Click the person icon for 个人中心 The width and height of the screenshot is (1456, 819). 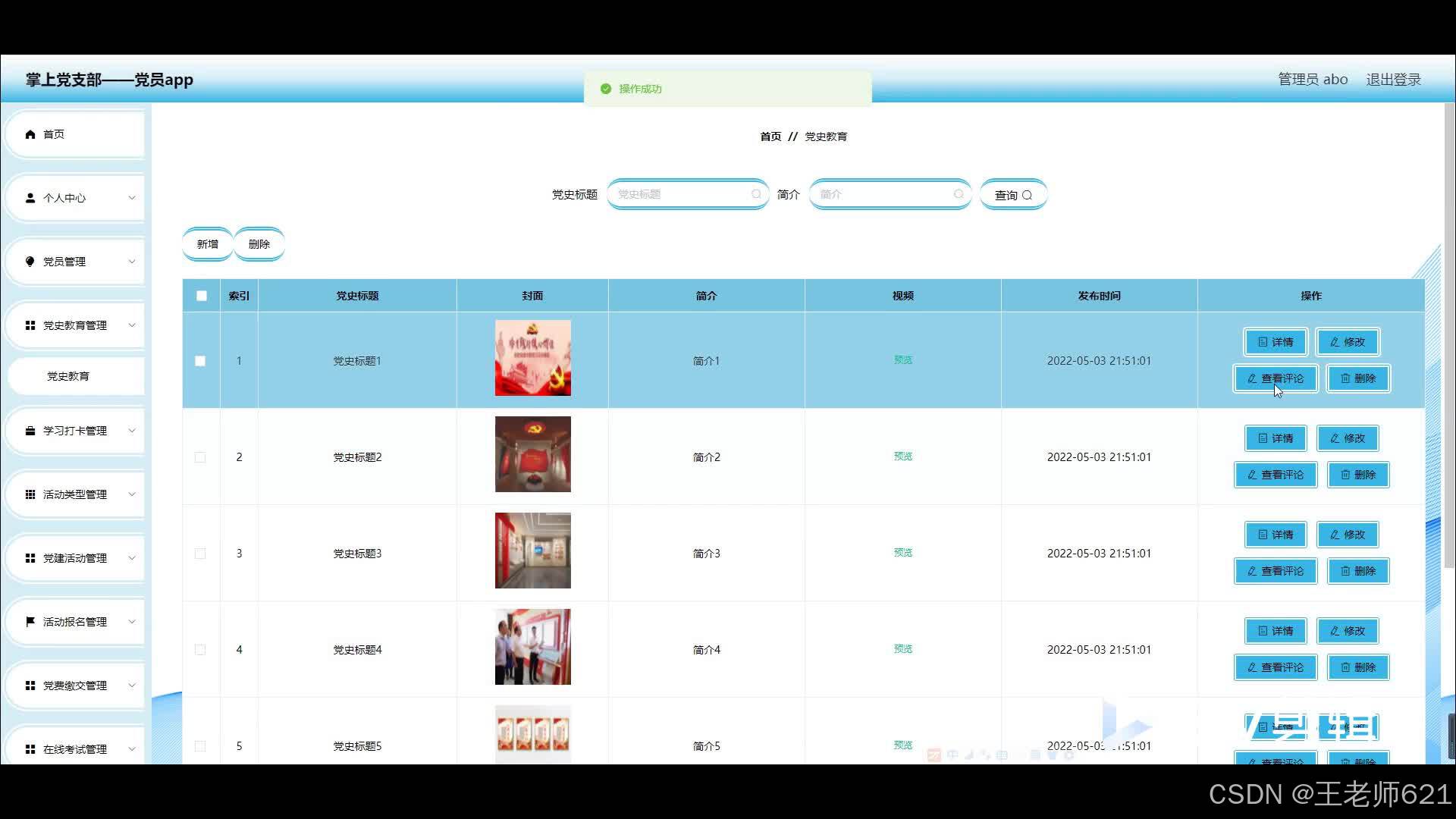coord(30,198)
